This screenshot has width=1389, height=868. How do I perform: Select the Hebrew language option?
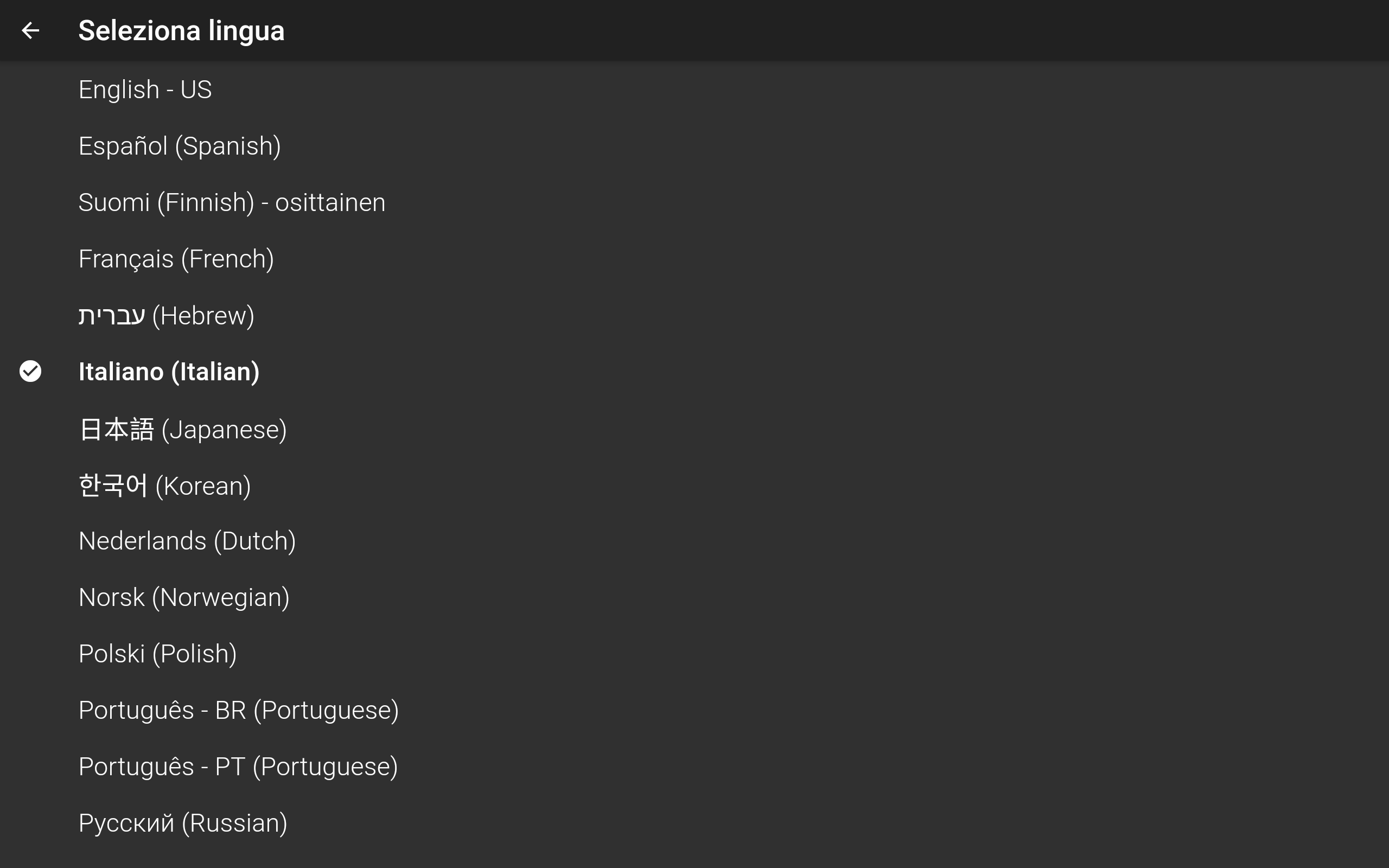tap(694, 315)
